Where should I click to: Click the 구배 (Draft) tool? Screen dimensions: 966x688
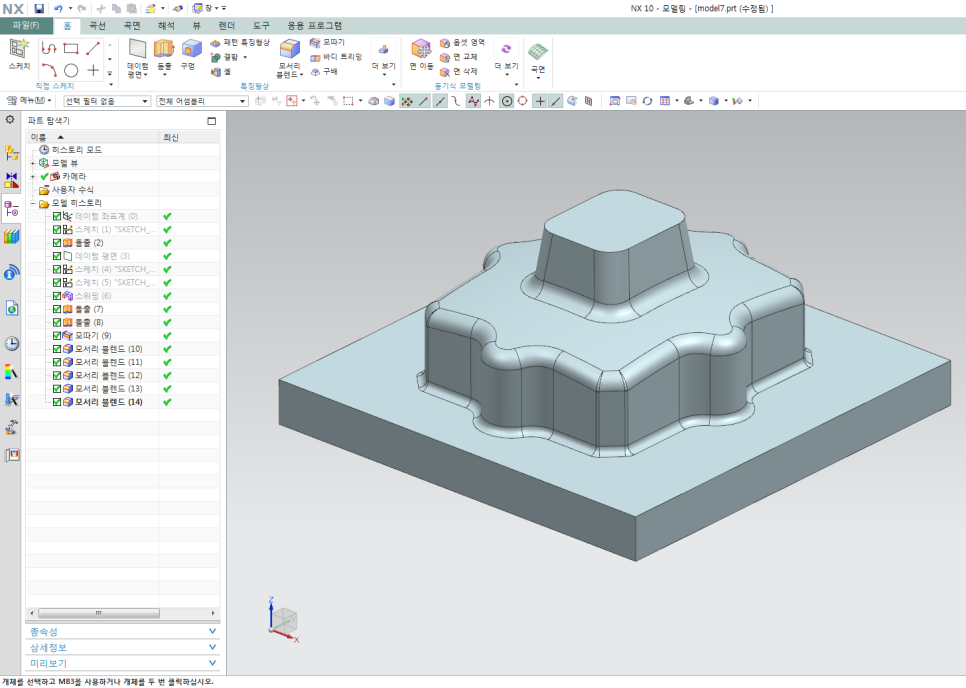pos(324,71)
